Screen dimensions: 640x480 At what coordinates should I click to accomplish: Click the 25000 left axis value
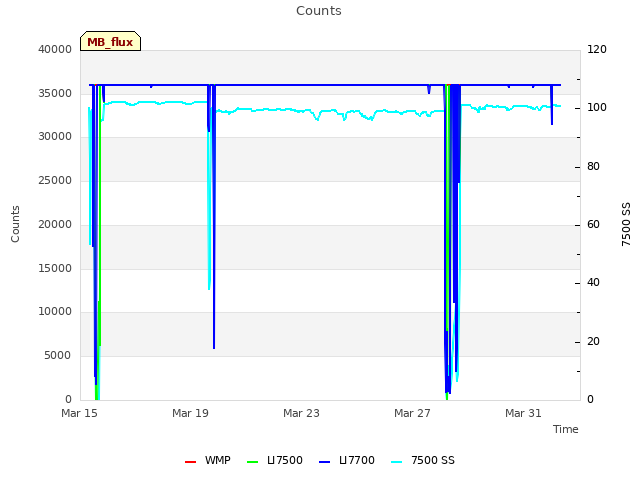55,180
